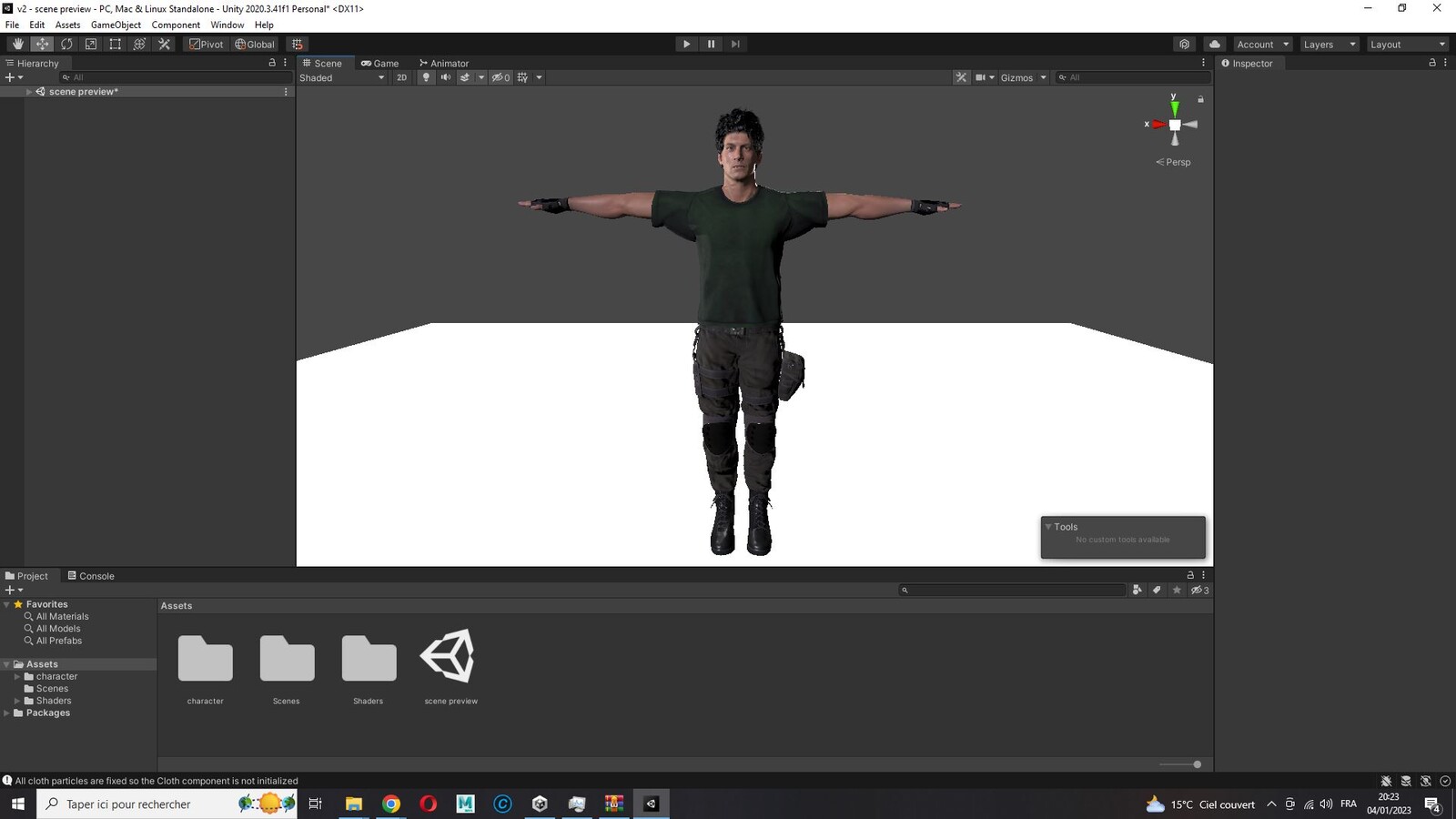Lock the Inspector panel

pyautogui.click(x=1431, y=63)
